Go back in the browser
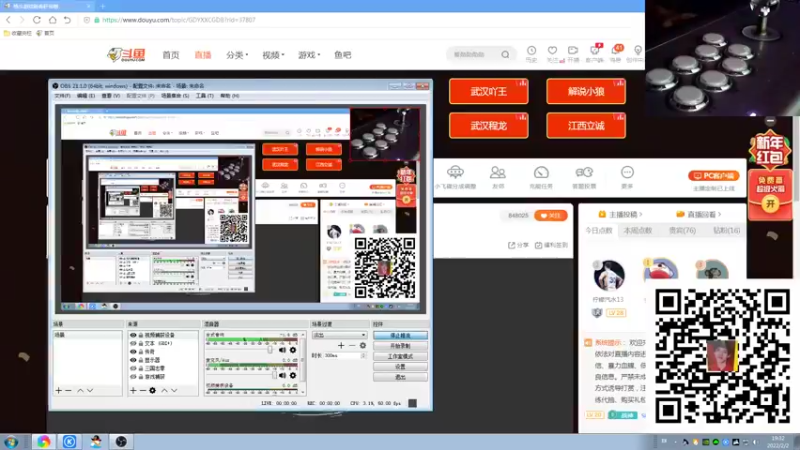The width and height of the screenshot is (800, 450). point(8,20)
